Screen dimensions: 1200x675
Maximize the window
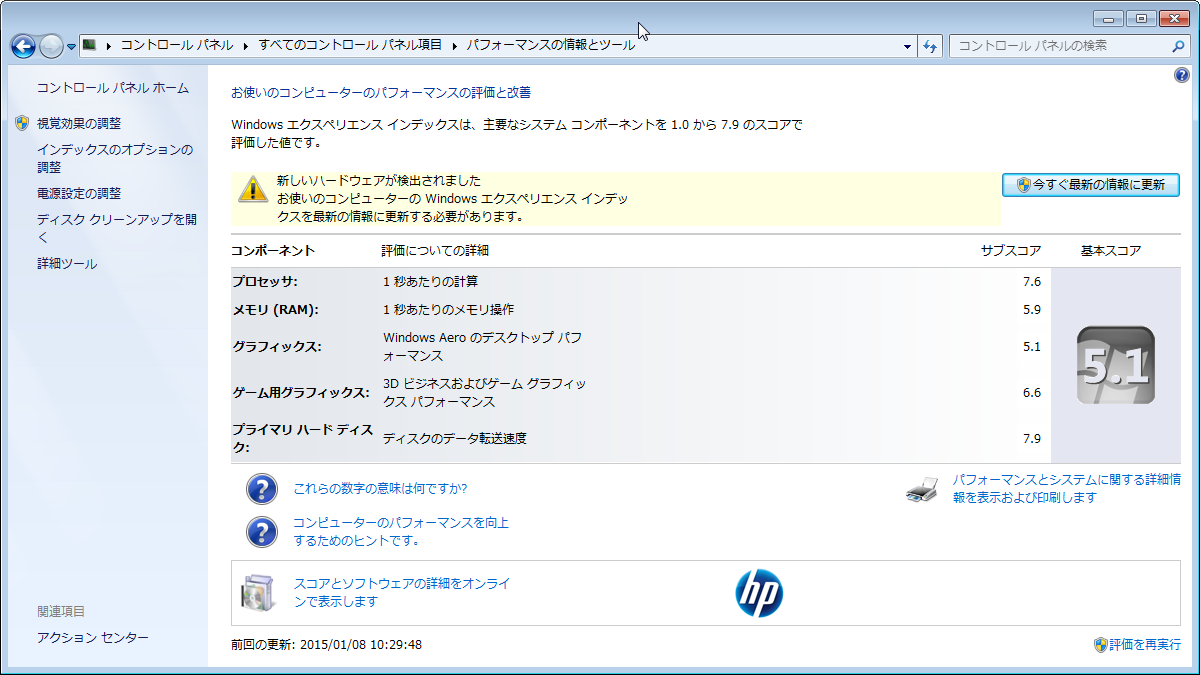click(1139, 18)
